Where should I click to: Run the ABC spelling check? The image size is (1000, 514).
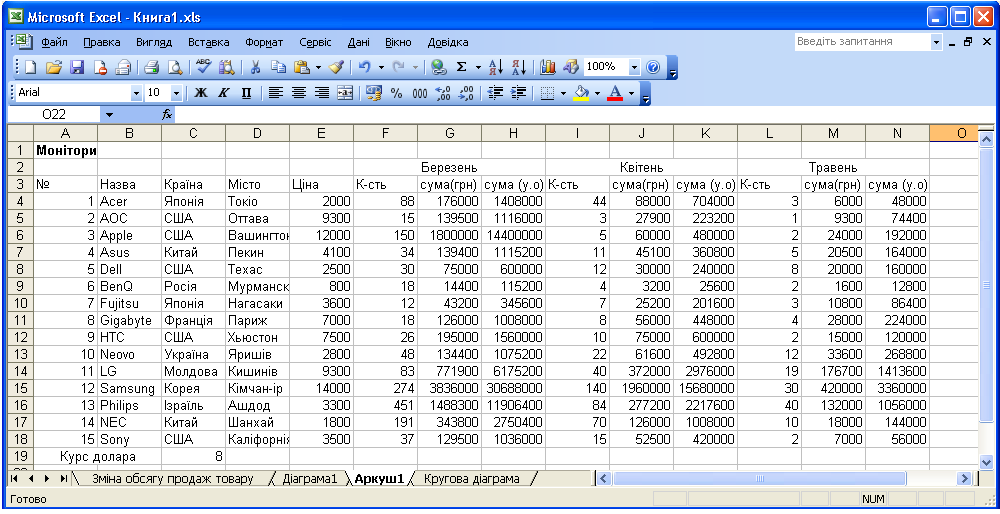(203, 67)
